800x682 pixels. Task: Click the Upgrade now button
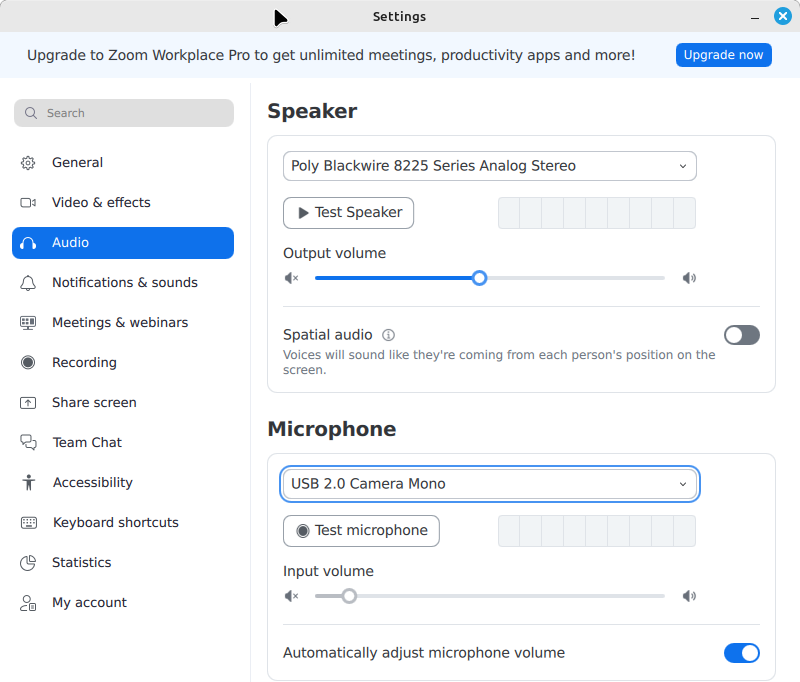723,55
